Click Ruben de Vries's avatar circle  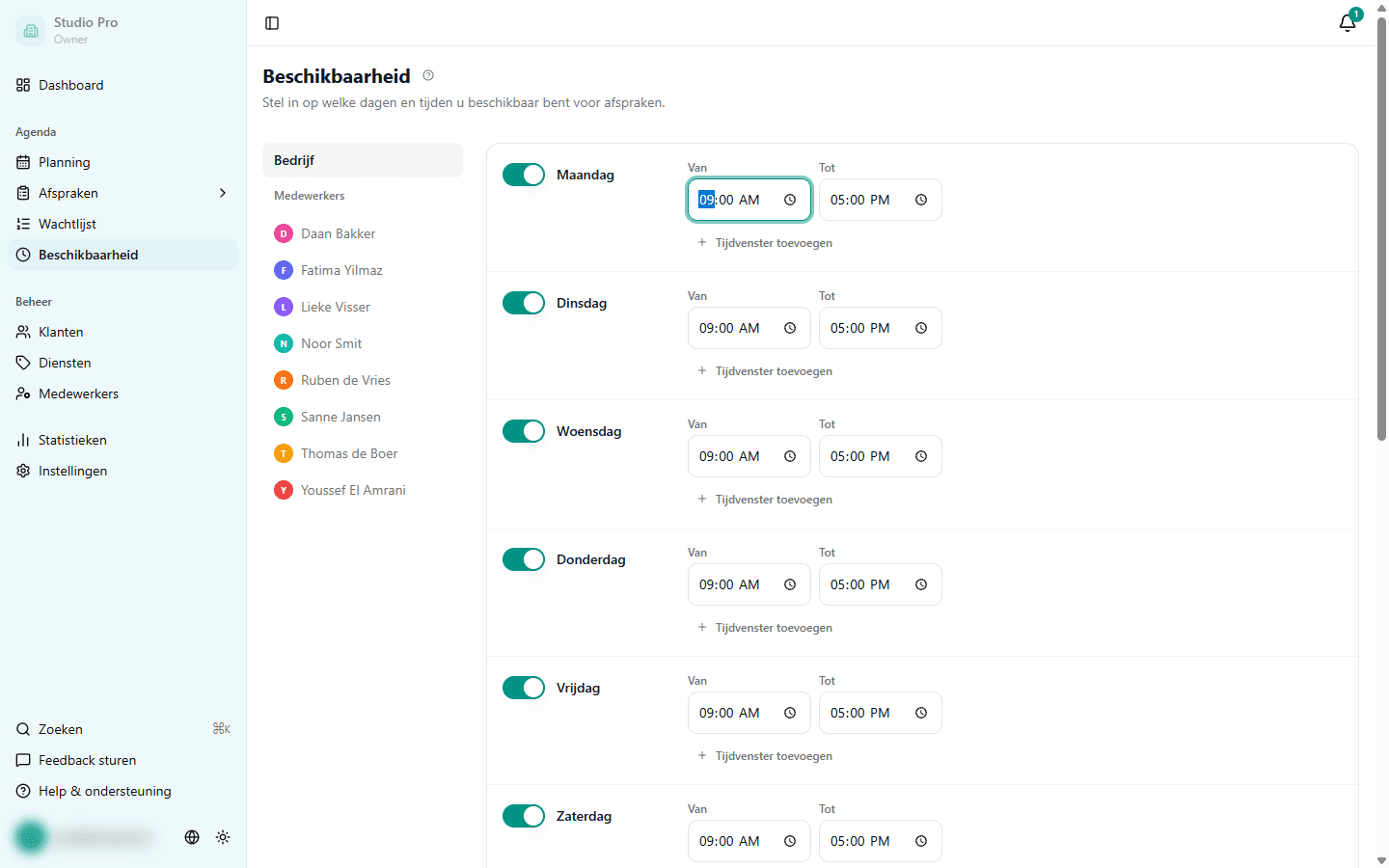pos(284,380)
